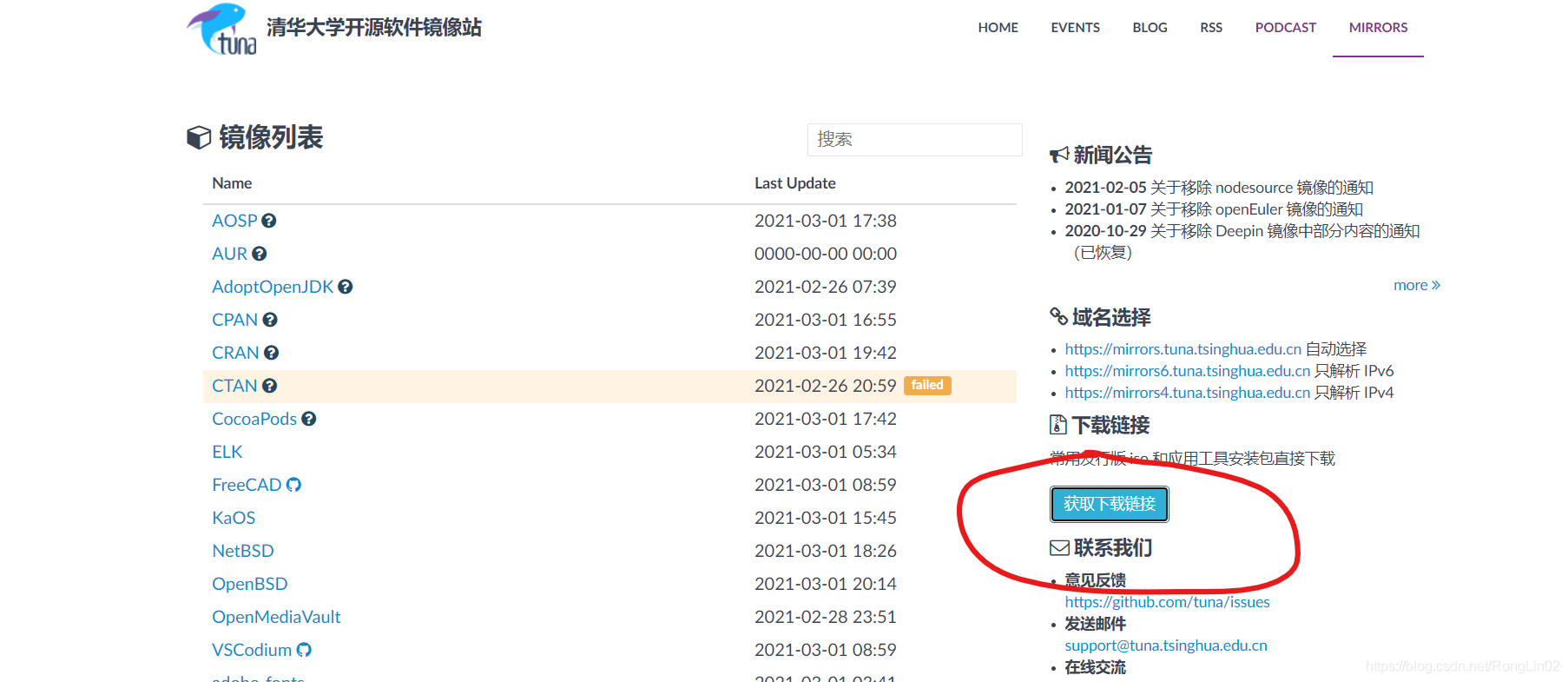Open help icon next to CRAN
The image size is (1568, 682).
click(272, 353)
